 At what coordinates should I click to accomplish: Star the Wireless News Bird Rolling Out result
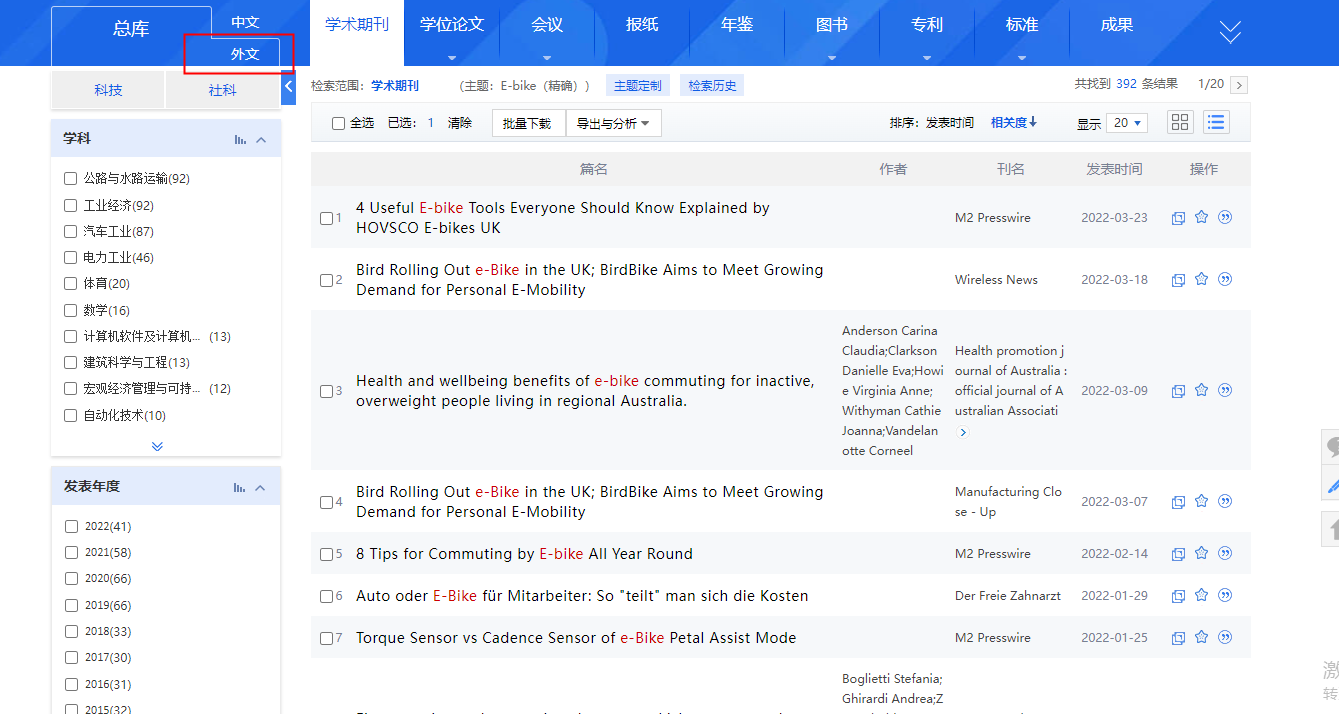(1202, 279)
